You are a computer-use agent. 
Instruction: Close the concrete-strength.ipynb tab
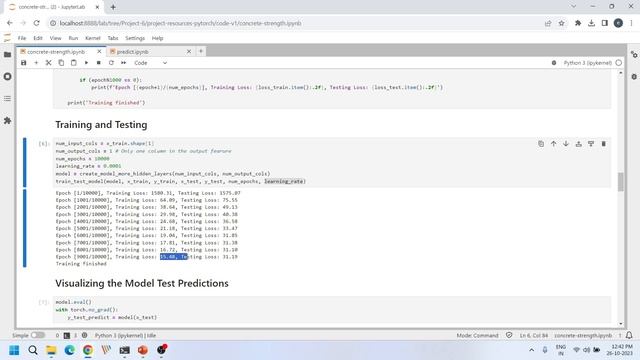click(x=99, y=52)
